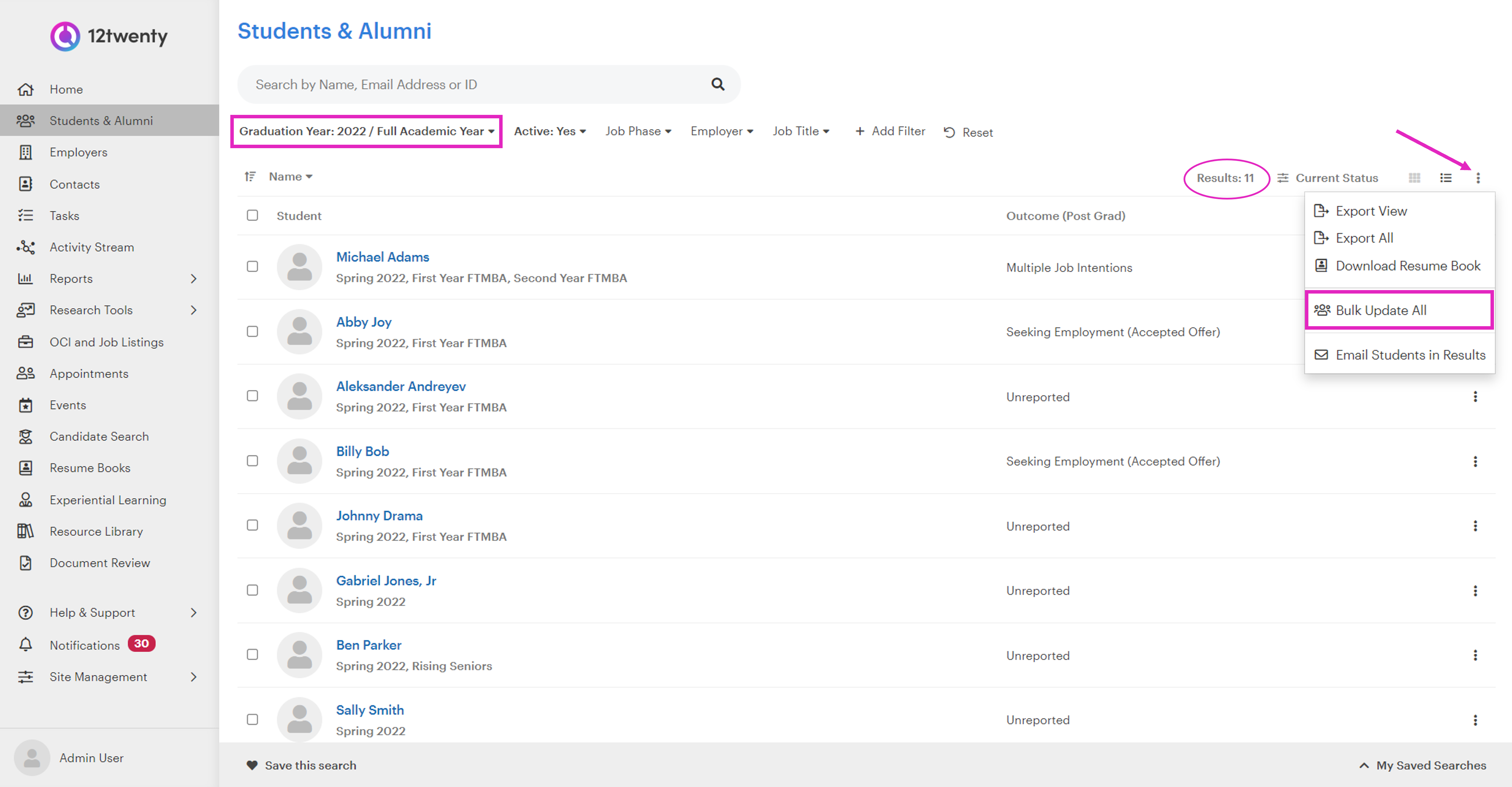Click the search magnifier icon

718,84
